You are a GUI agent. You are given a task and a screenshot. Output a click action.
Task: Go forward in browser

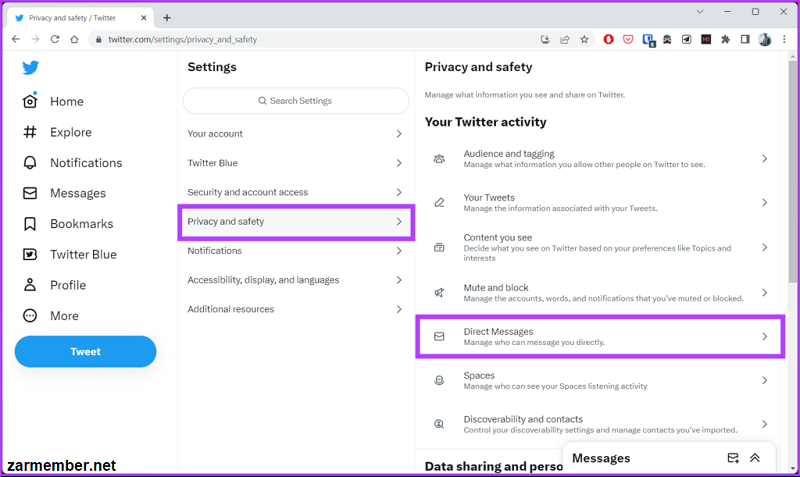coord(35,39)
